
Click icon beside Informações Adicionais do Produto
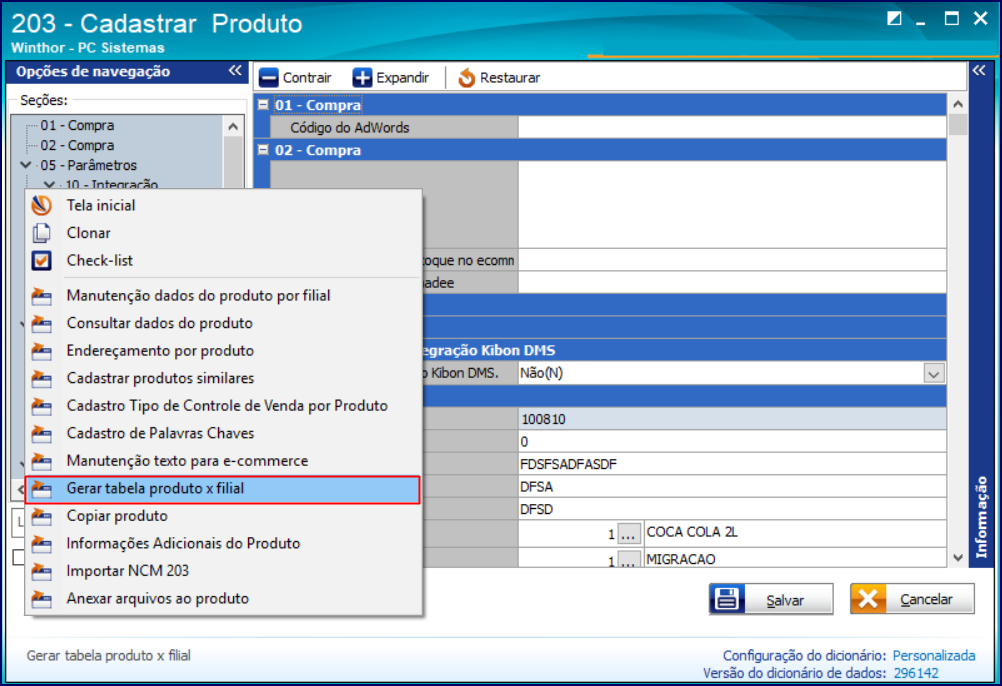pyautogui.click(x=42, y=544)
